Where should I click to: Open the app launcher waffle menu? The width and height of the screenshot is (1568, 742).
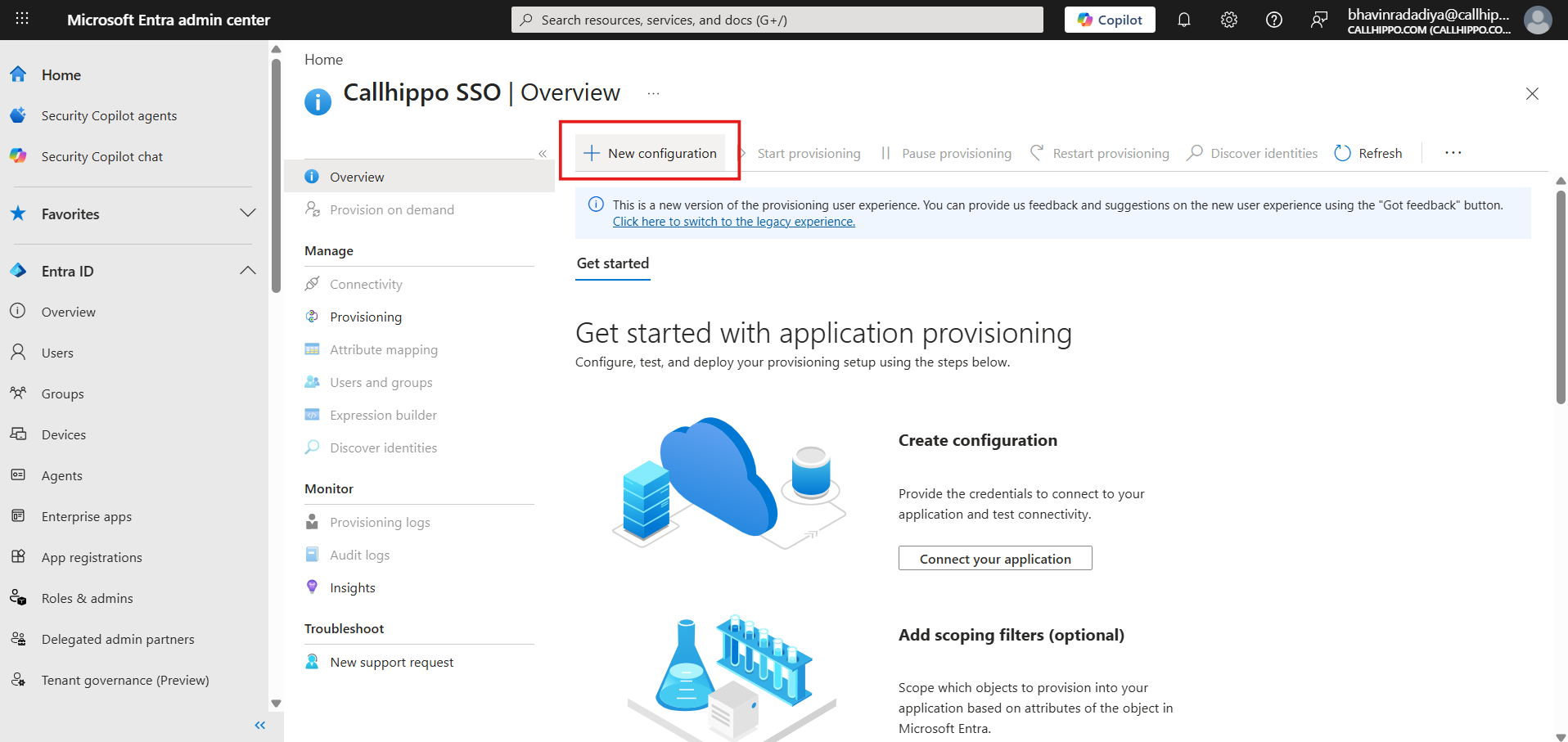click(22, 19)
